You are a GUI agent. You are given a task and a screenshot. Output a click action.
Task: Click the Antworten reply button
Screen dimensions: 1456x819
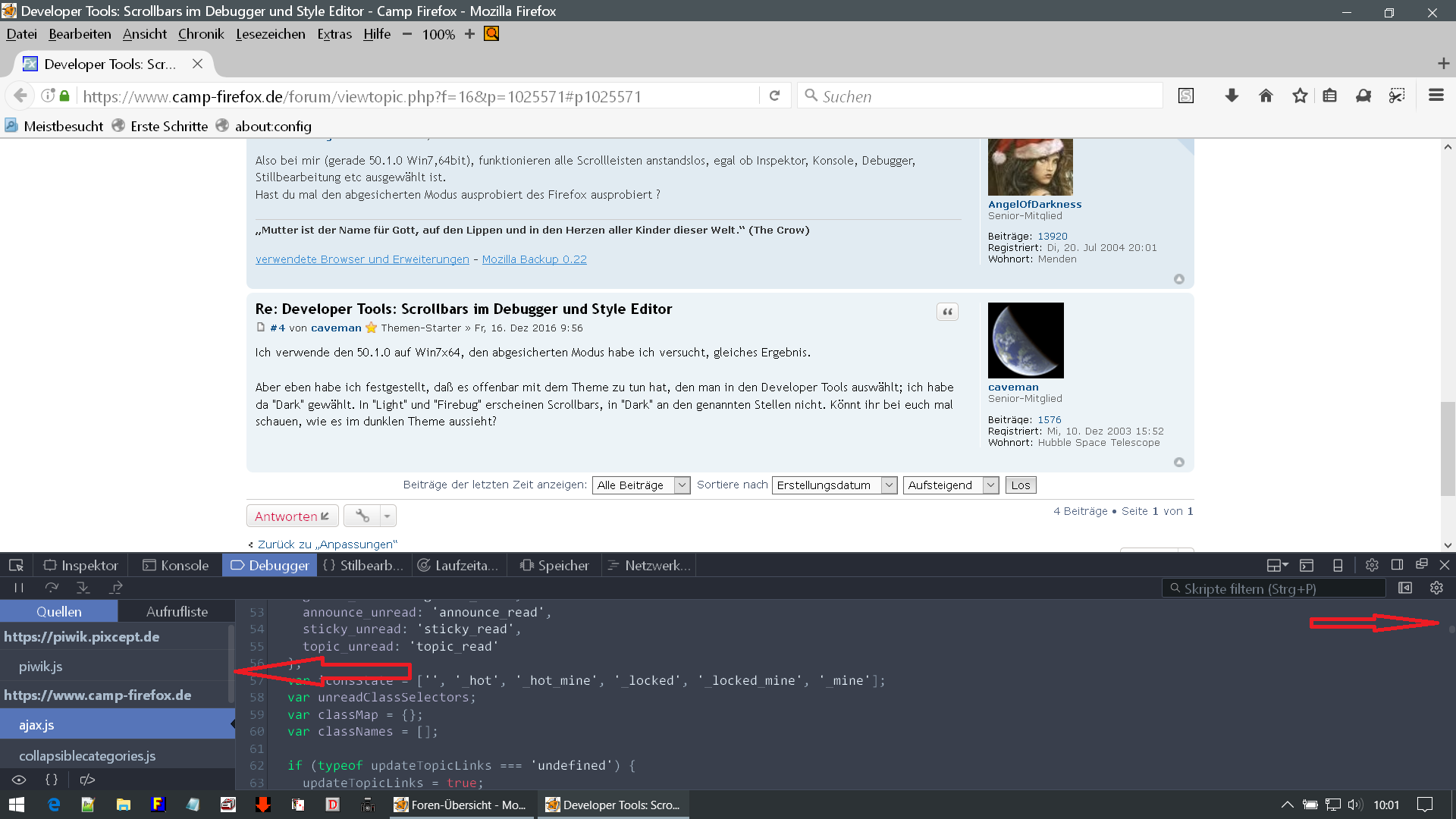coord(292,516)
